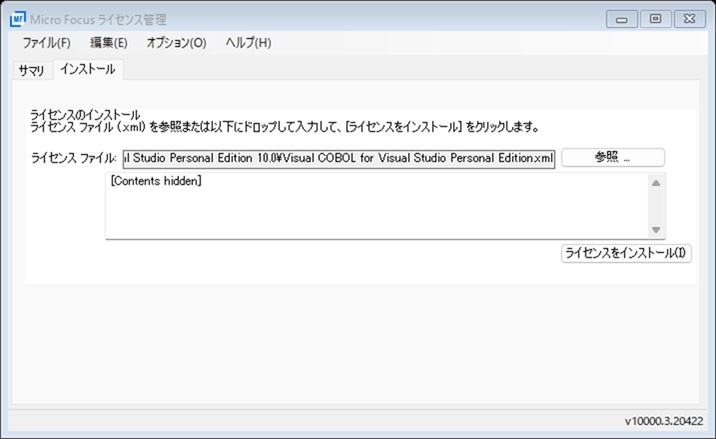
Task: Click the scroll down arrow in contents box
Action: point(656,230)
